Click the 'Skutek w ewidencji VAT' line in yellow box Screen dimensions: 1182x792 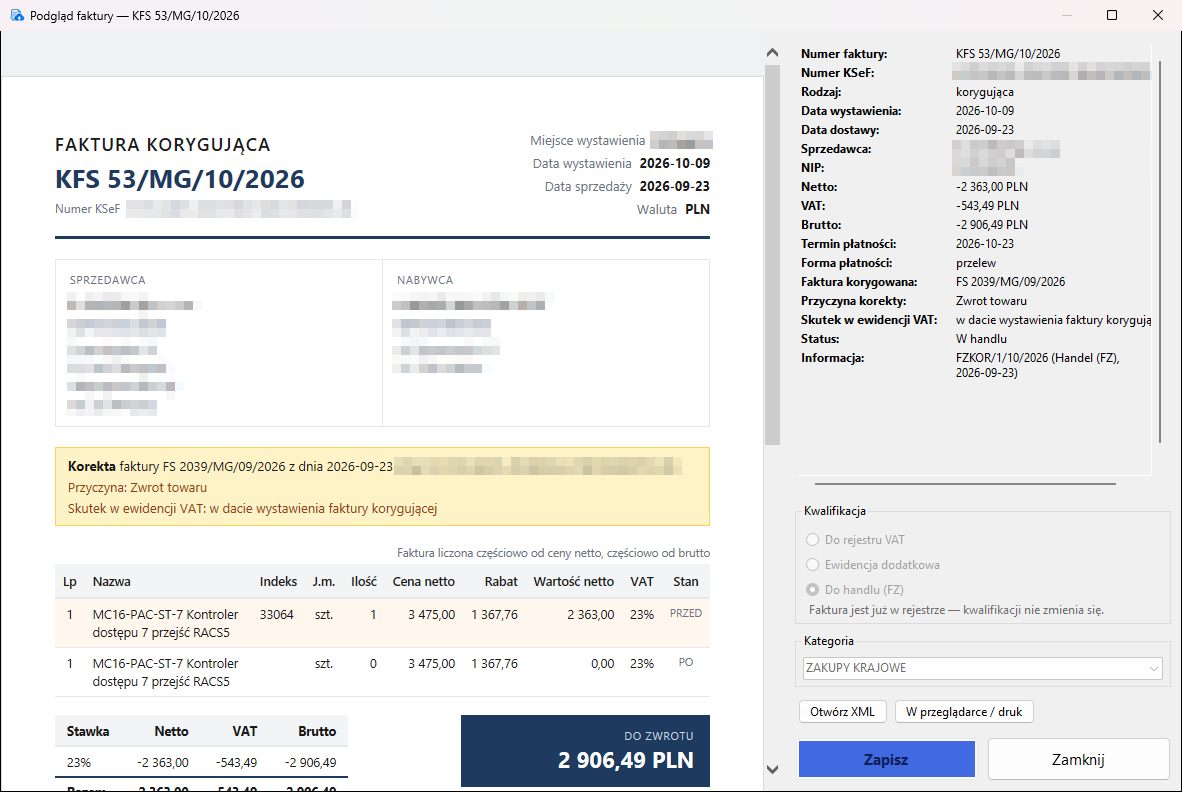coord(253,509)
